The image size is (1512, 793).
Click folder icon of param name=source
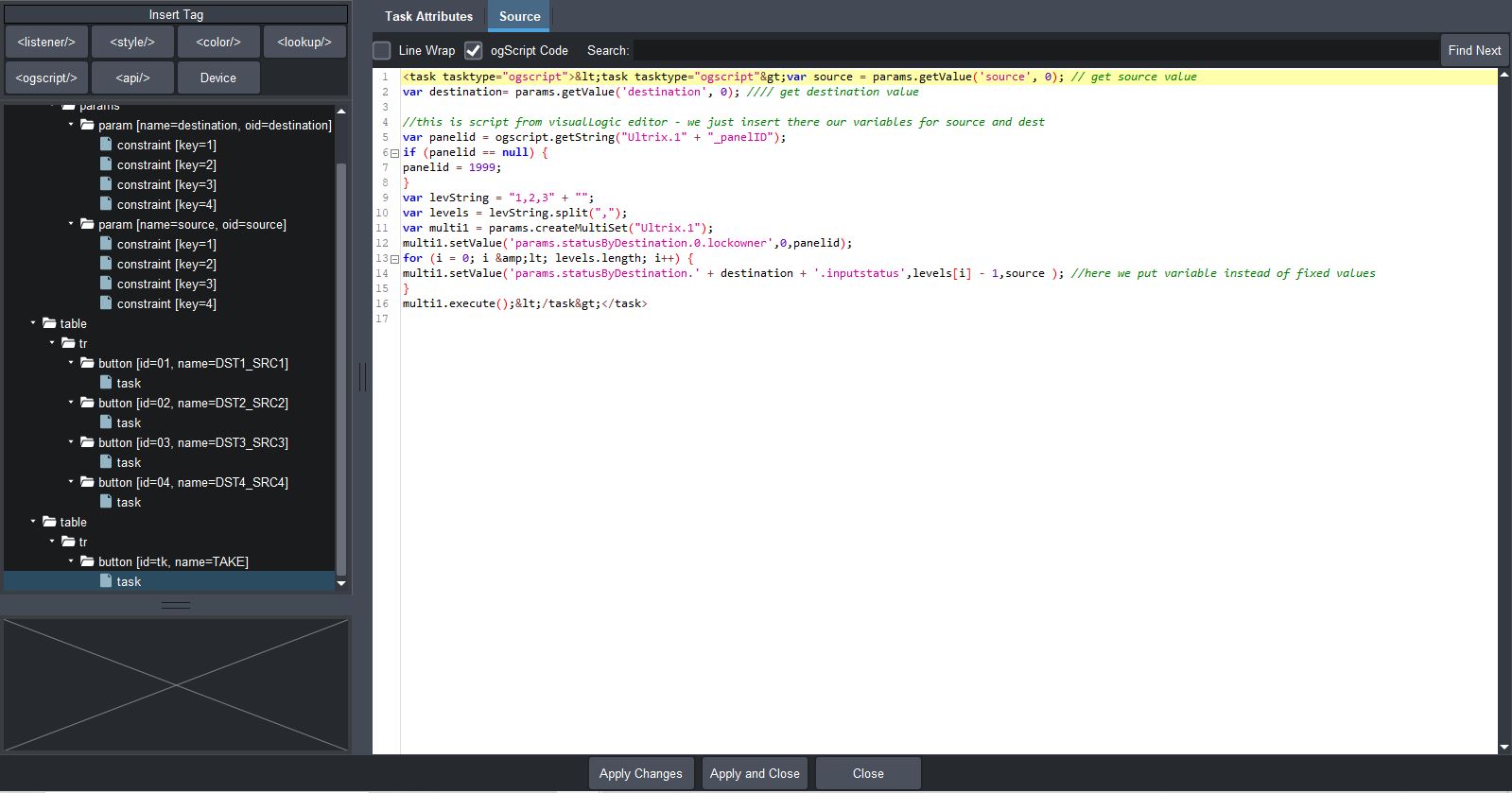point(87,224)
